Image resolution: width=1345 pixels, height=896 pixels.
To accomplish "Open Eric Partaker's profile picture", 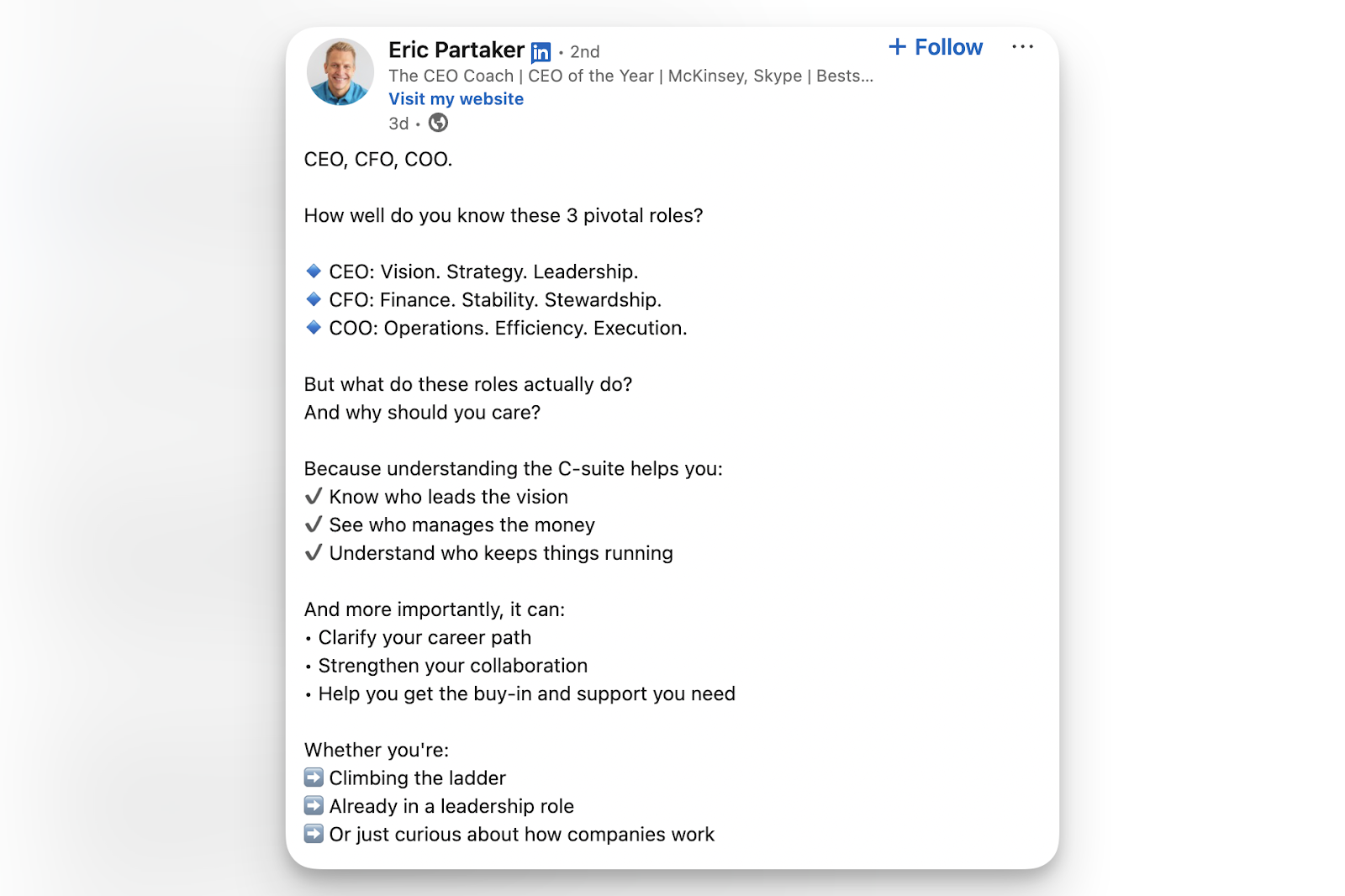I will pos(340,72).
